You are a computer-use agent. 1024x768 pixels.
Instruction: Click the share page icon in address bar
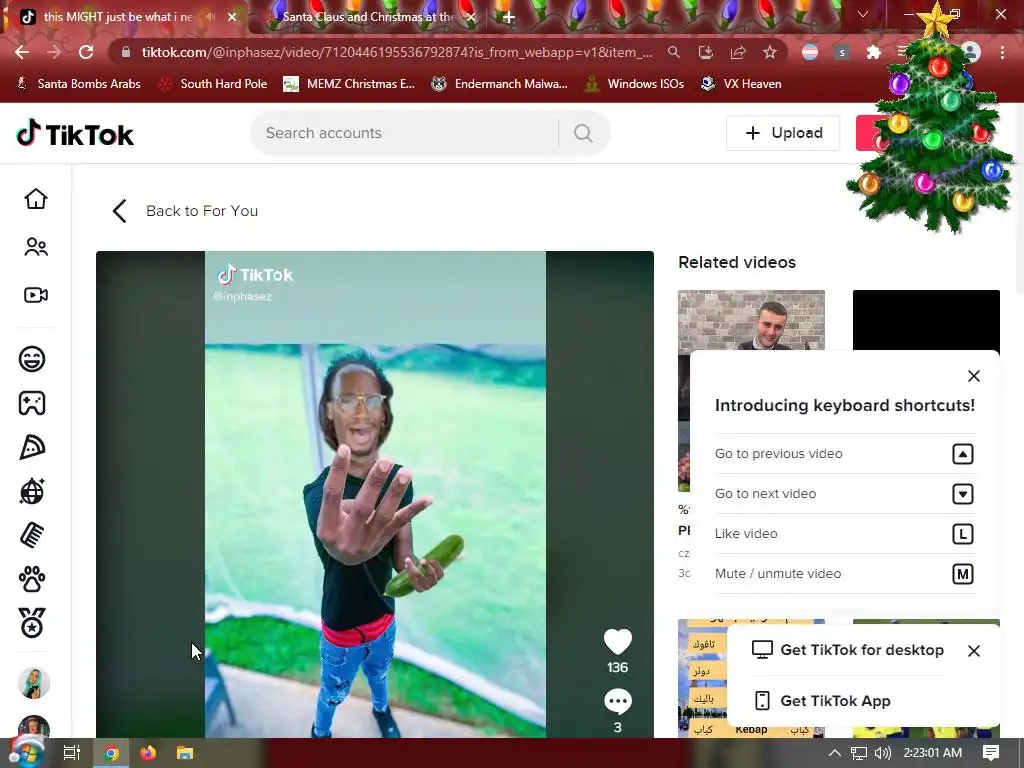738,52
